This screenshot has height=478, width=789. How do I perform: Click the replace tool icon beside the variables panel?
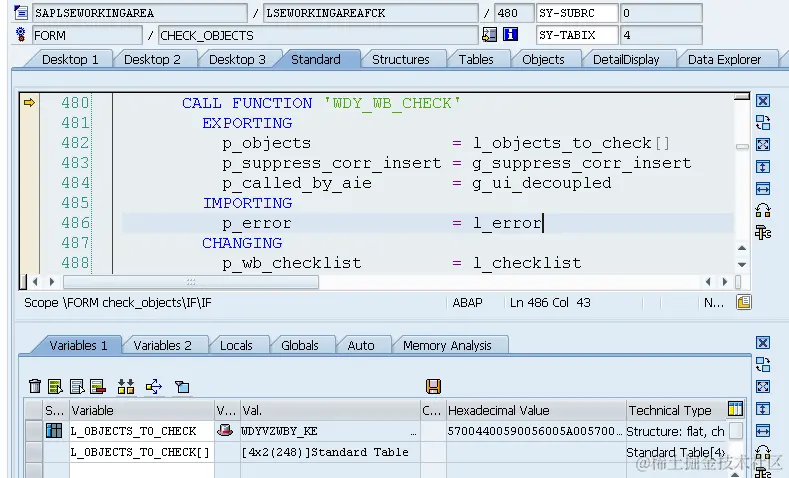[763, 452]
